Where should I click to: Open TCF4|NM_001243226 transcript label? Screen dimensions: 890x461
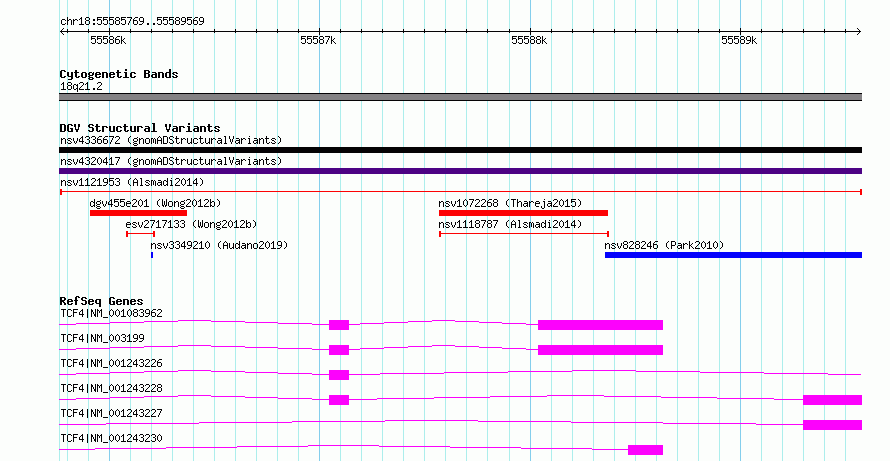(111, 363)
